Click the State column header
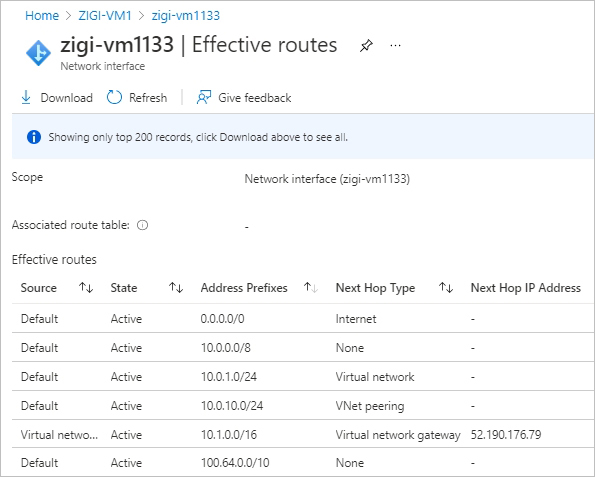The height and width of the screenshot is (477, 595). pos(124,288)
